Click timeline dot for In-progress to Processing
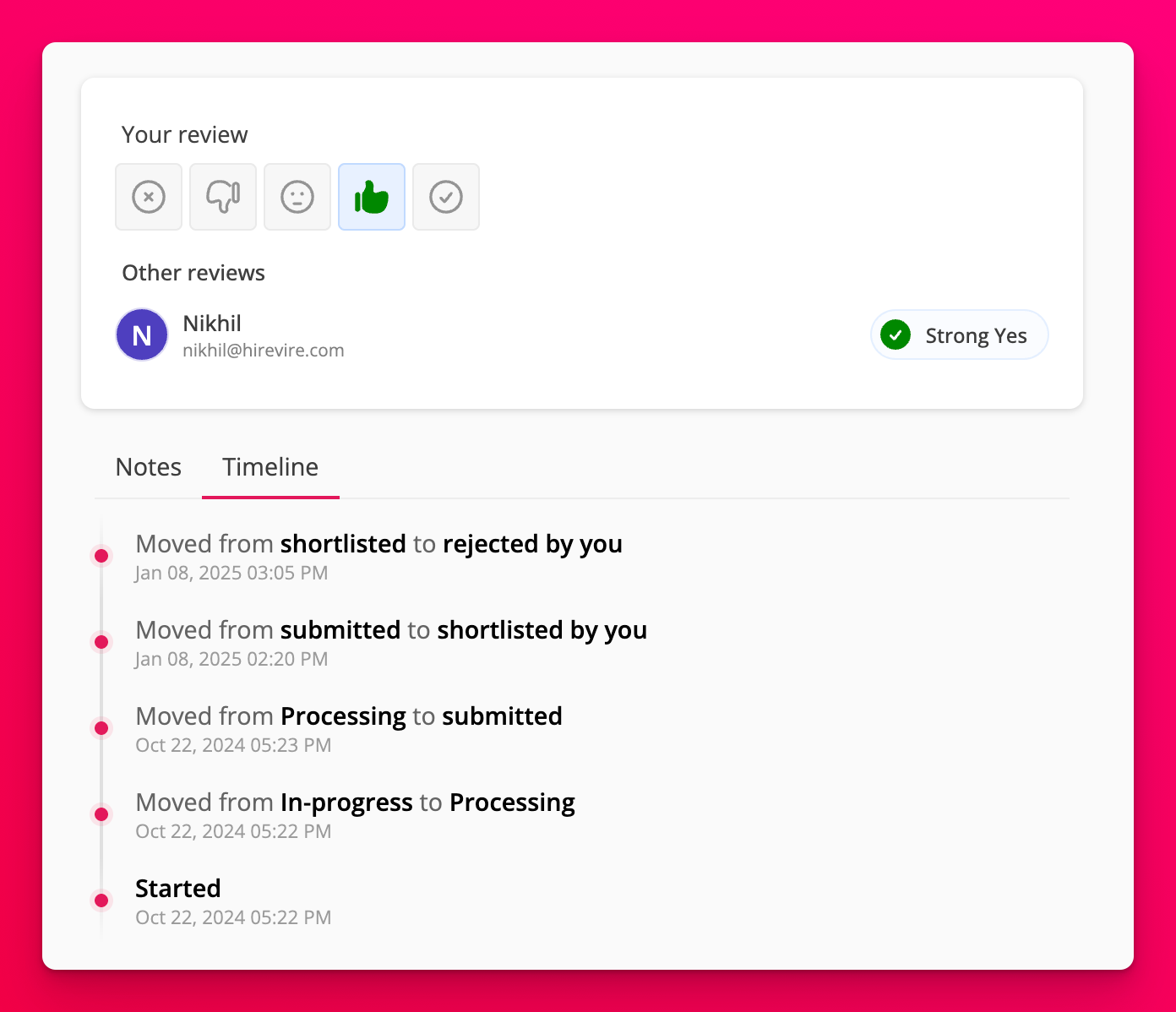This screenshot has width=1176, height=1012. (x=101, y=814)
